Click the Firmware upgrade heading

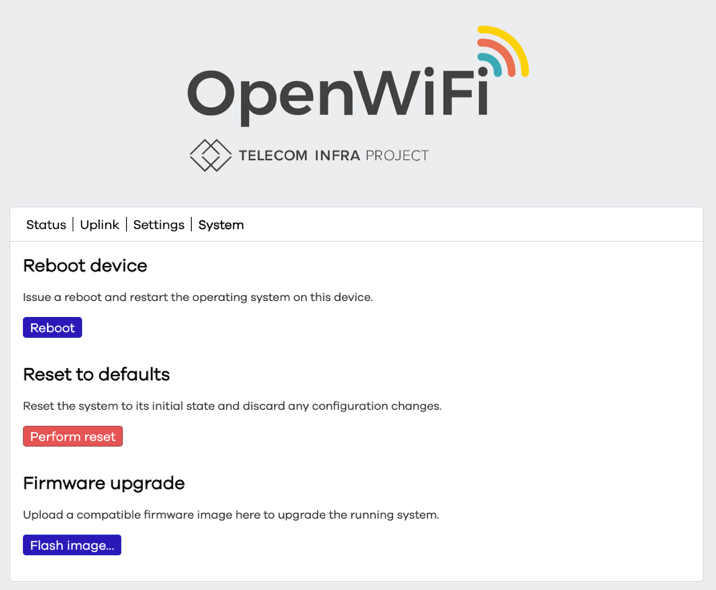pyautogui.click(x=104, y=484)
